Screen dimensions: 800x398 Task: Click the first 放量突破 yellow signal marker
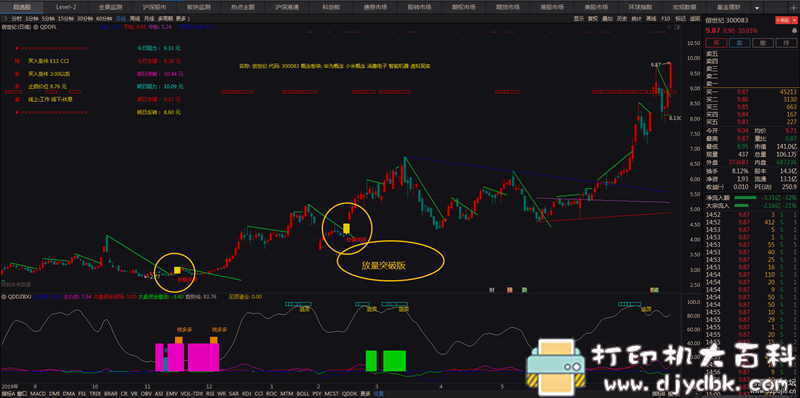177,270
